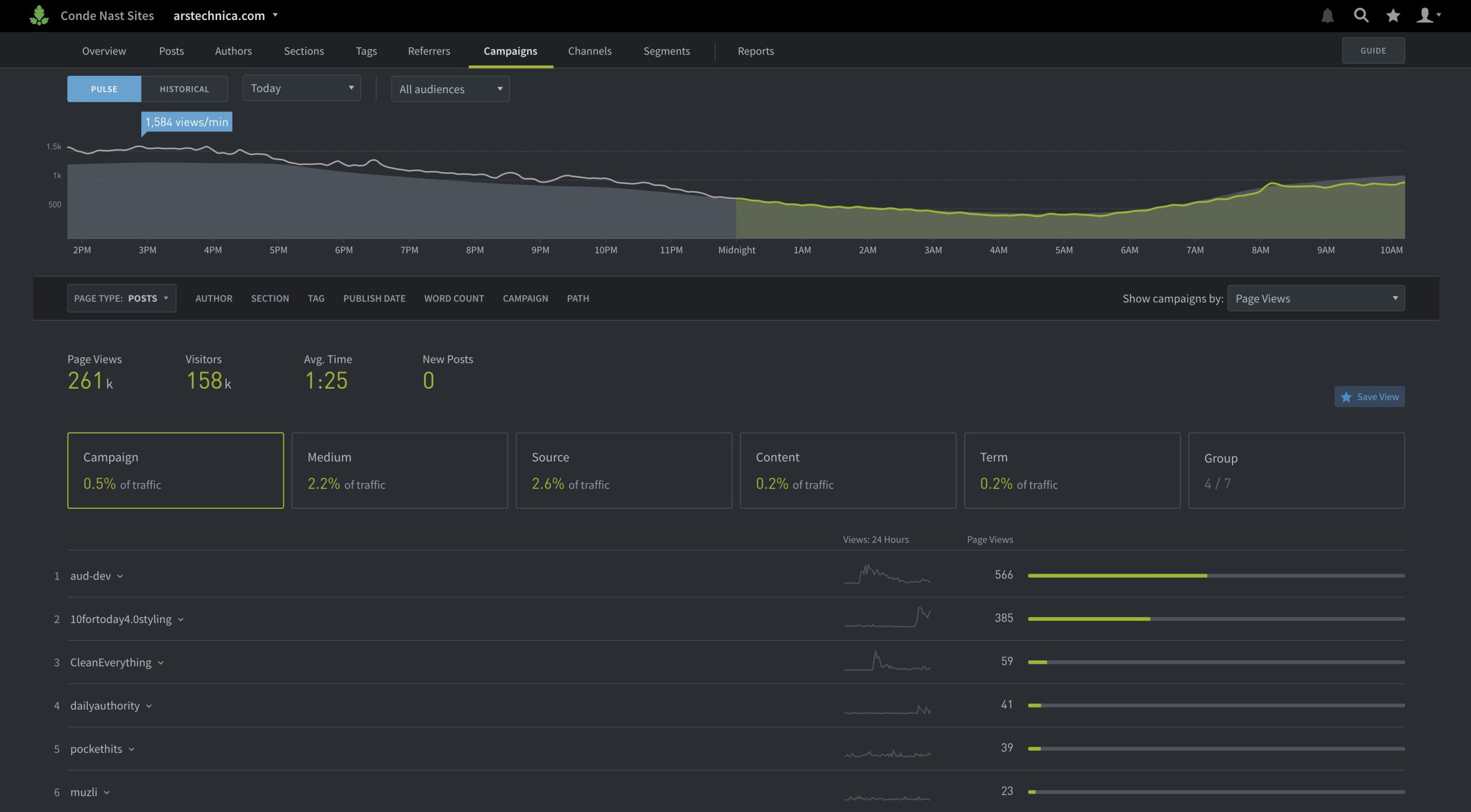Click the Save View button
The height and width of the screenshot is (812, 1471).
click(x=1369, y=396)
